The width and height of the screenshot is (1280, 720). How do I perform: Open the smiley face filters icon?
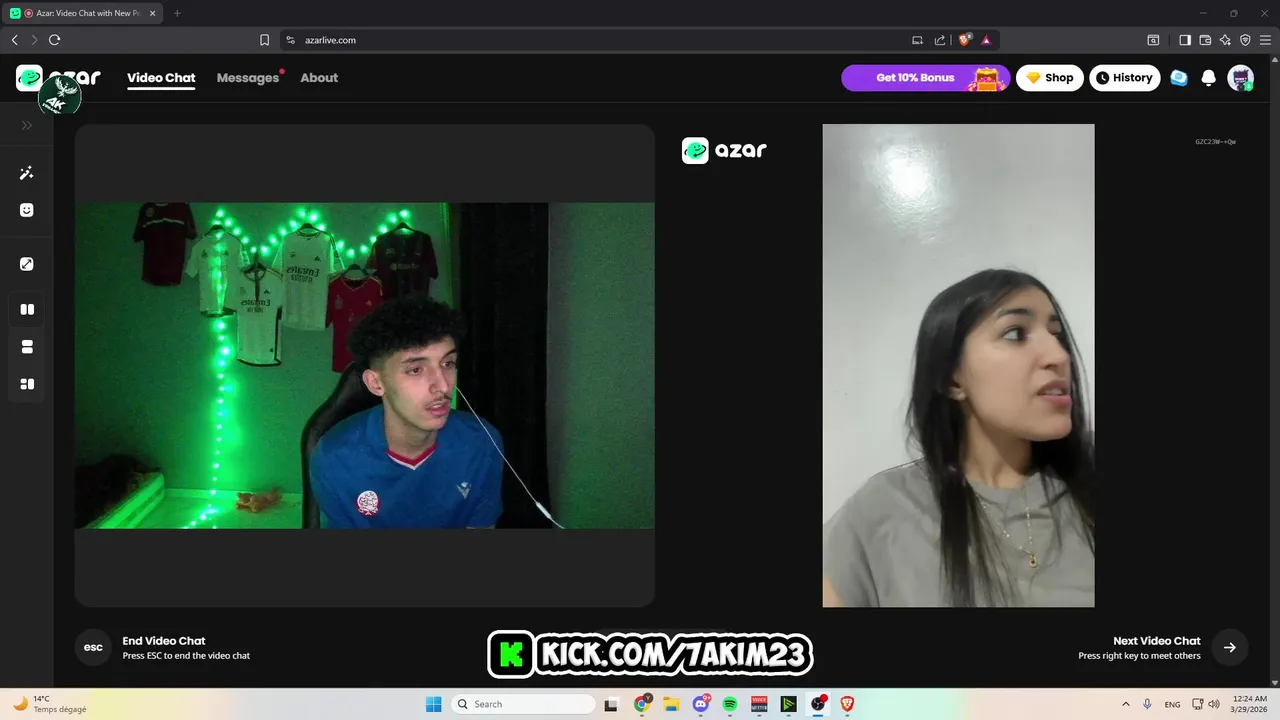coord(27,210)
